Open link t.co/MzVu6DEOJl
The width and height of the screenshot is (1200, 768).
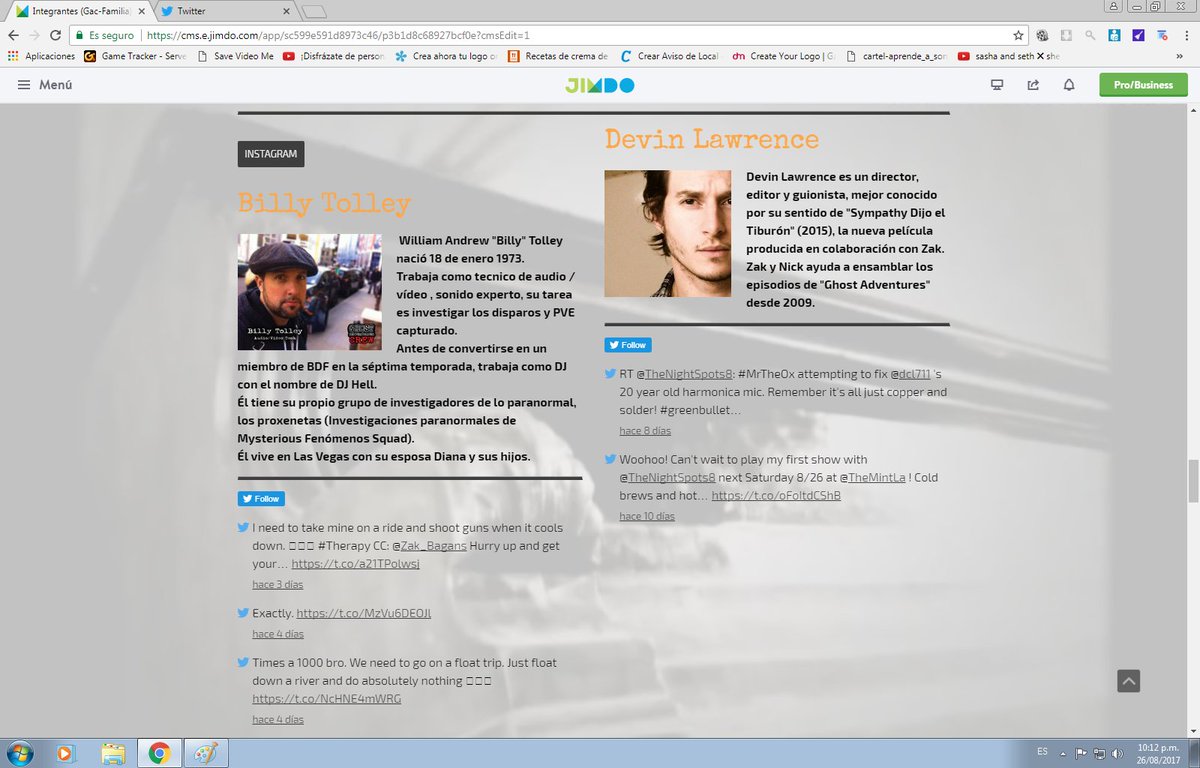(364, 613)
